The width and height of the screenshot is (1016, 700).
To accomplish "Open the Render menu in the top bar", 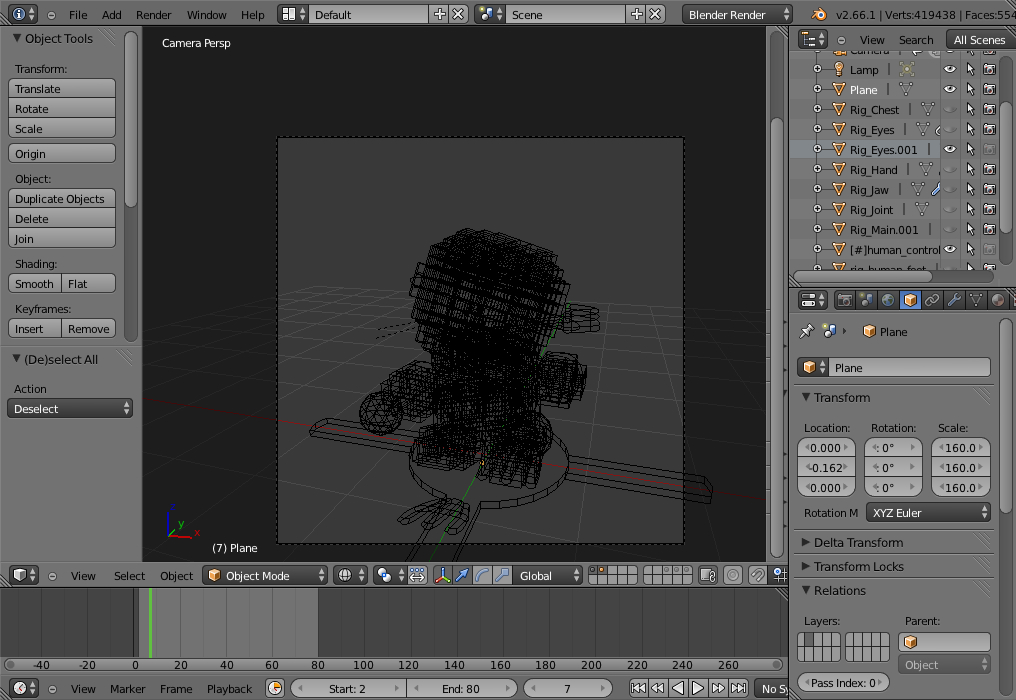I will (x=153, y=14).
